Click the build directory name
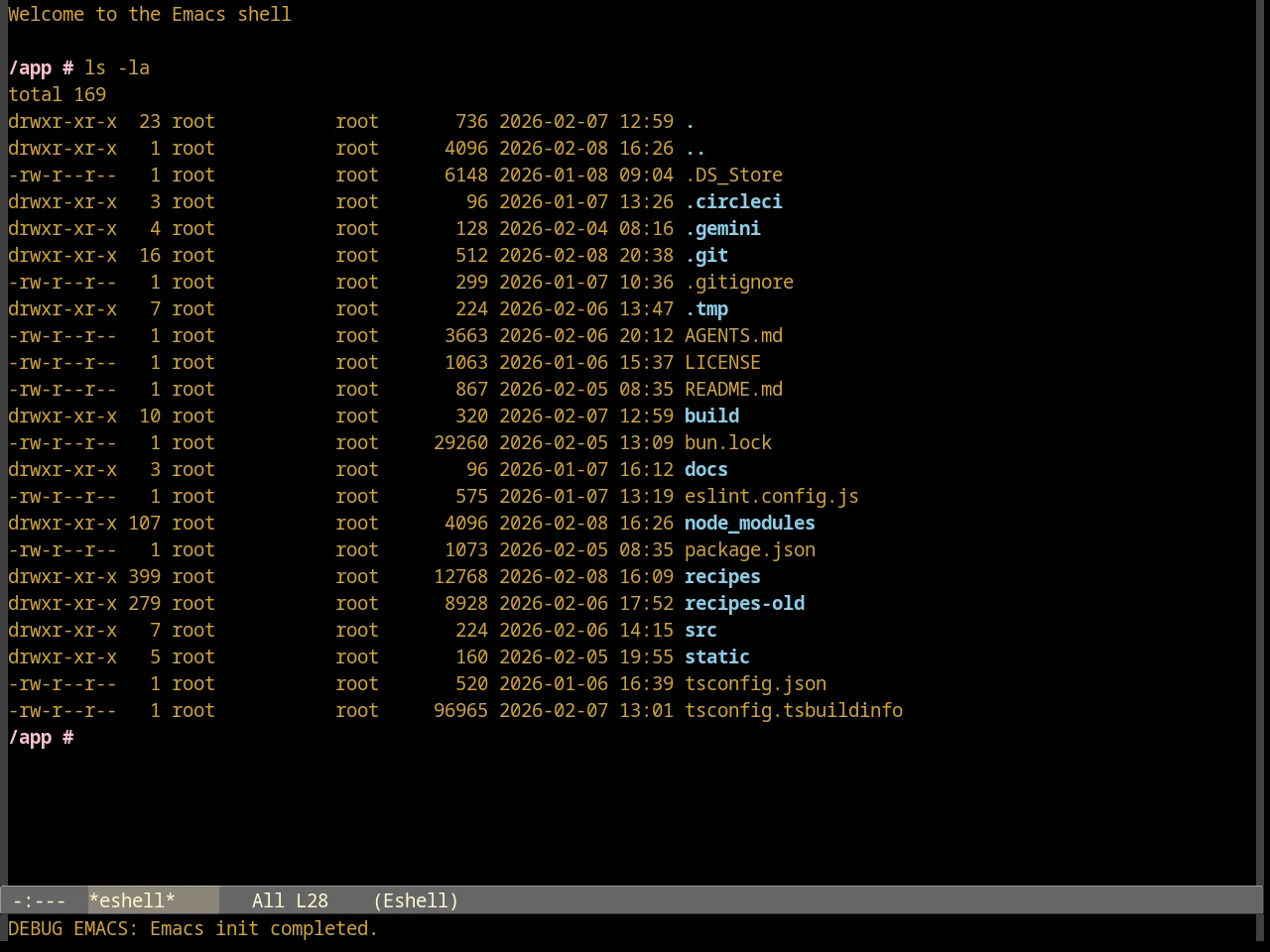This screenshot has width=1270, height=952. click(x=711, y=416)
